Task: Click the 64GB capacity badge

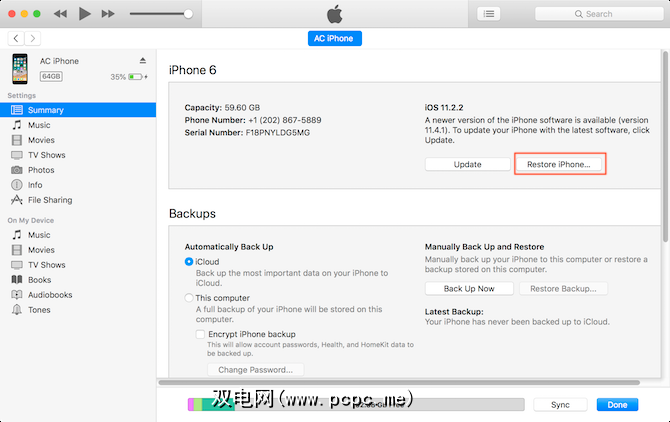Action: click(51, 76)
